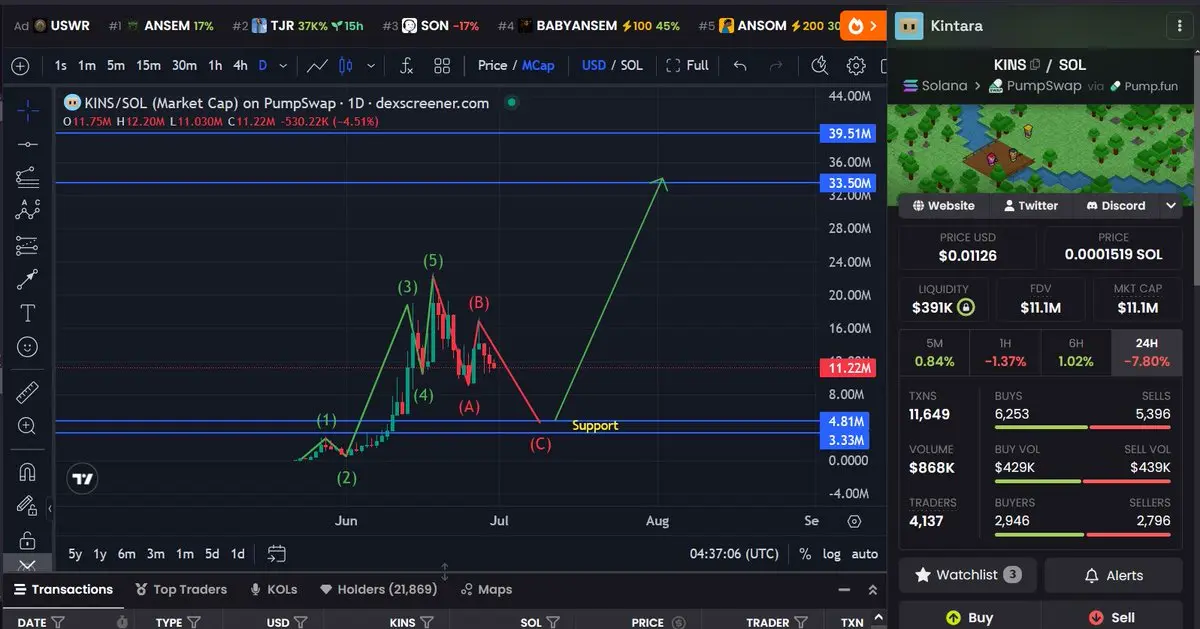
Task: Open the Maps tab
Action: pos(485,589)
